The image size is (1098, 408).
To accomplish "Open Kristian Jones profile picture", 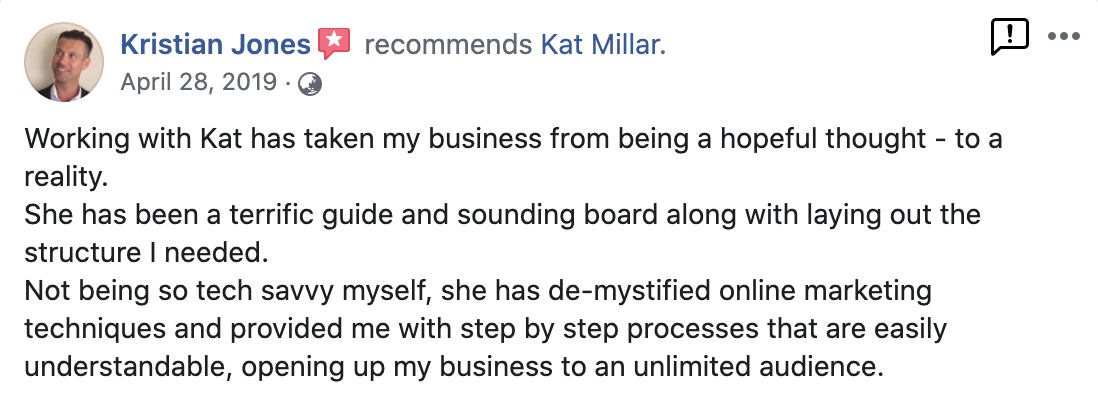I will click(64, 62).
